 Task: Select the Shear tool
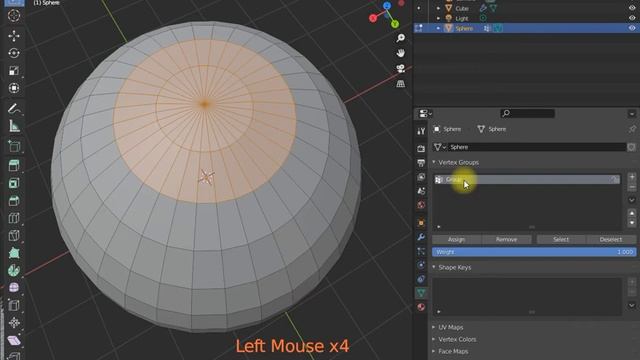coord(14,340)
